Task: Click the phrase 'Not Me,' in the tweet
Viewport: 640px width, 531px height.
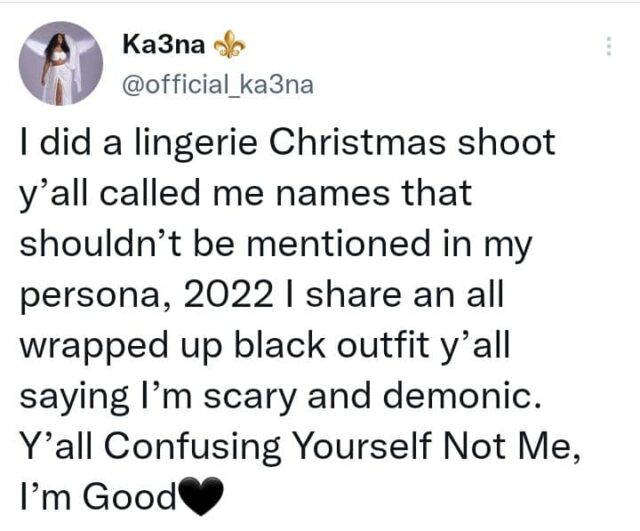Action: 511,447
